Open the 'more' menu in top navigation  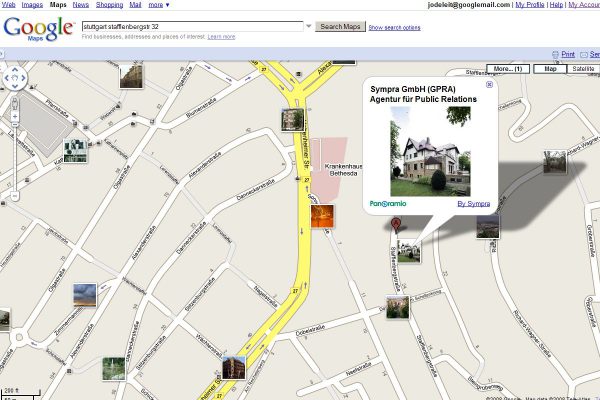tap(156, 5)
